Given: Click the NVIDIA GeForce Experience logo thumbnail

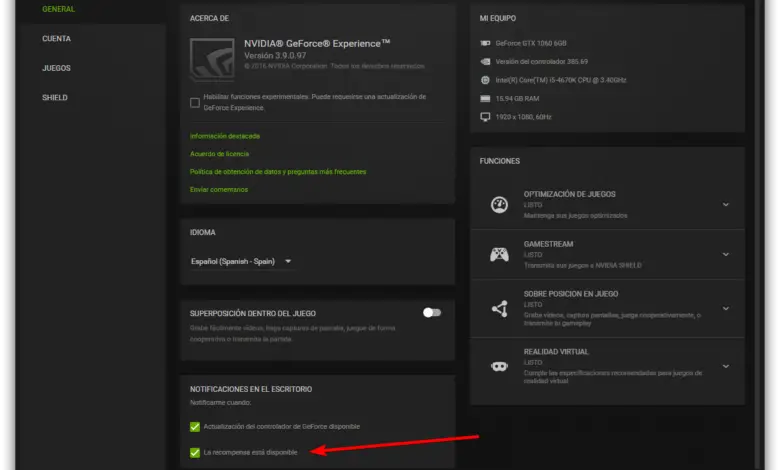Looking at the screenshot, I should click(x=212, y=59).
